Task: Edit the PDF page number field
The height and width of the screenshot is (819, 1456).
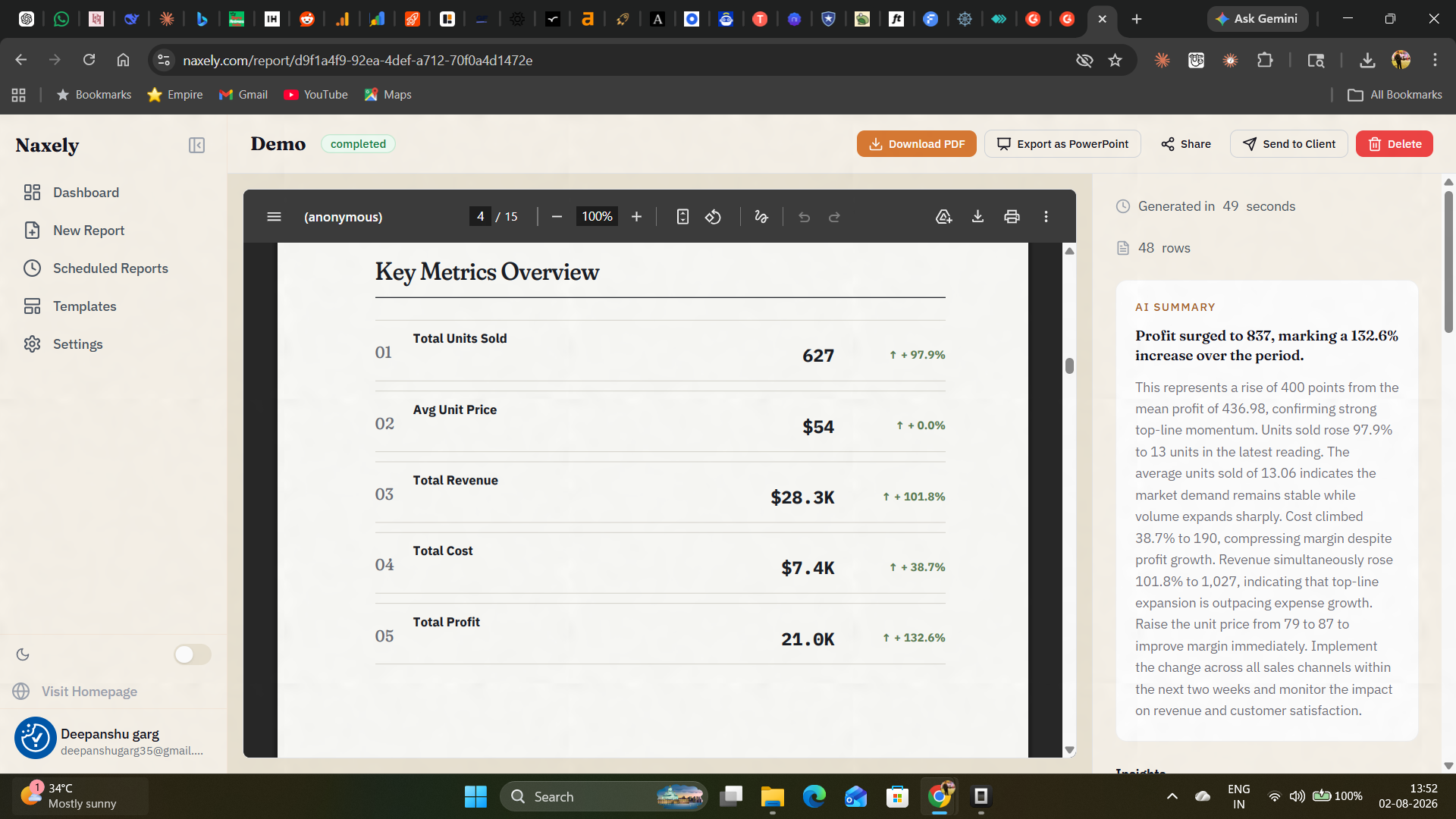Action: (480, 217)
